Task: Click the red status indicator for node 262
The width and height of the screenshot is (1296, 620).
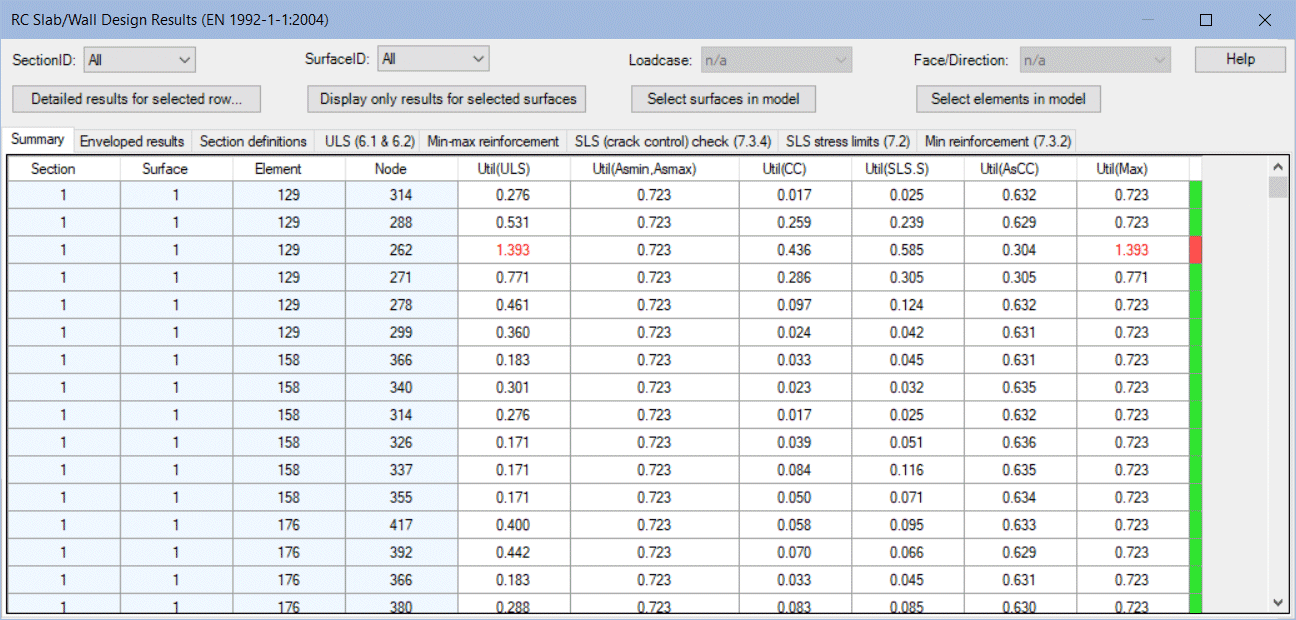Action: point(1195,250)
